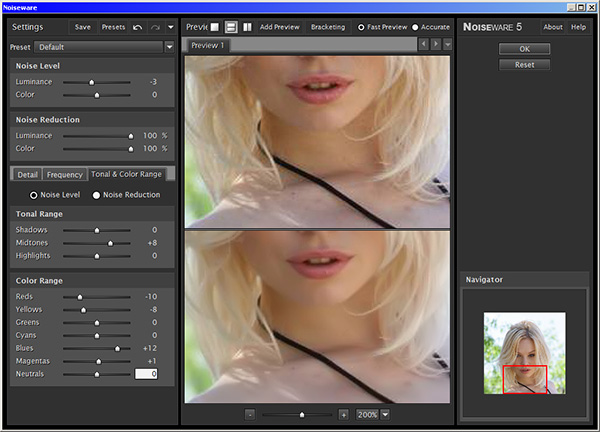
Task: Switch to the Frequency tab
Action: pyautogui.click(x=64, y=174)
